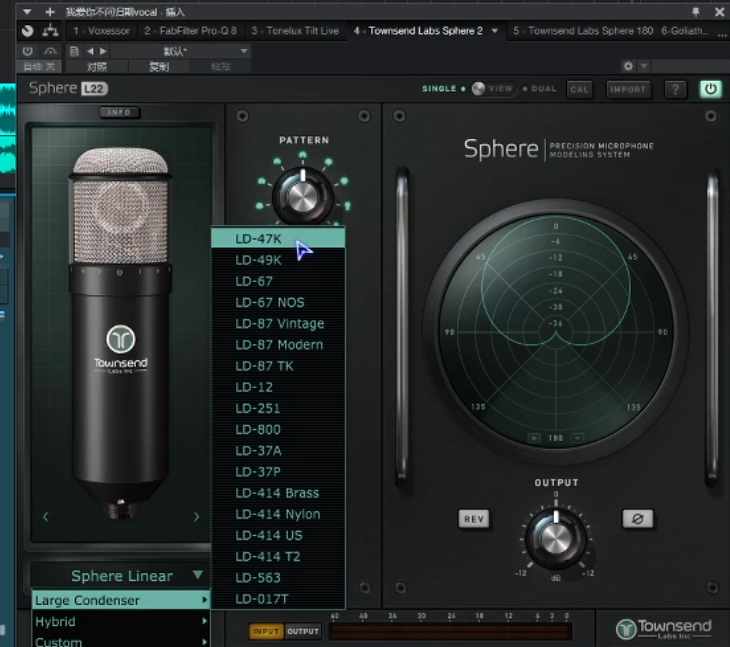This screenshot has width=730, height=647.
Task: Click the PATTERN knob
Action: [303, 196]
